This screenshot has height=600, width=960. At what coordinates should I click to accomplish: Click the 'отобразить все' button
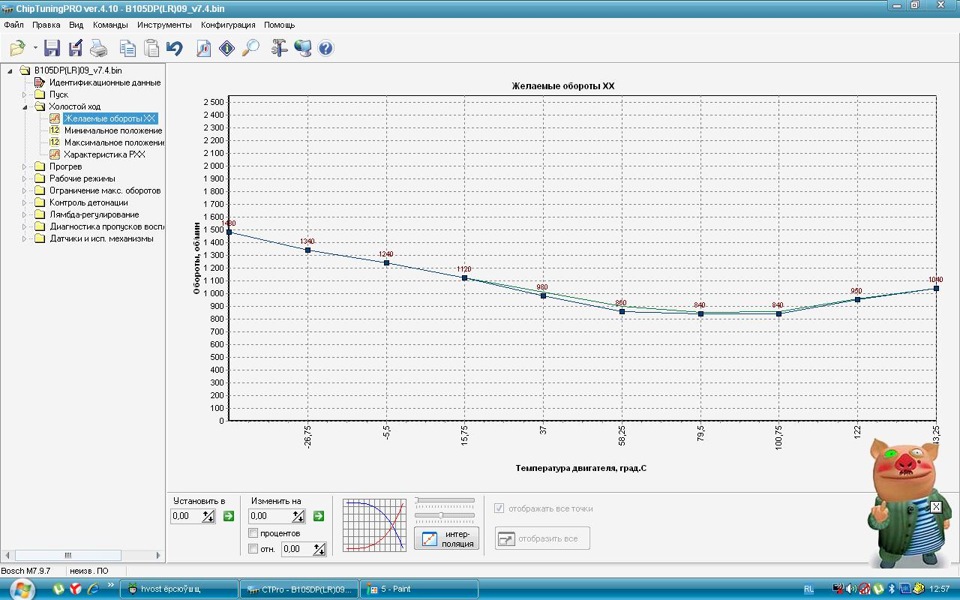click(542, 539)
